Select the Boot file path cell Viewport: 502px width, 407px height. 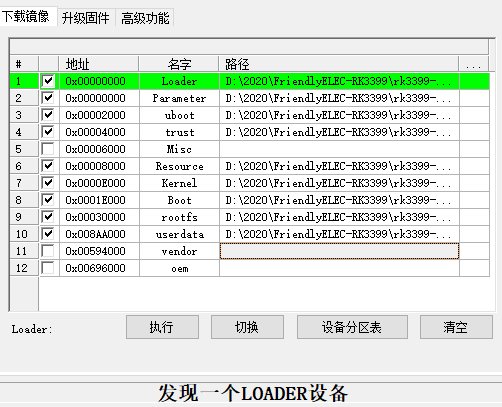click(339, 200)
